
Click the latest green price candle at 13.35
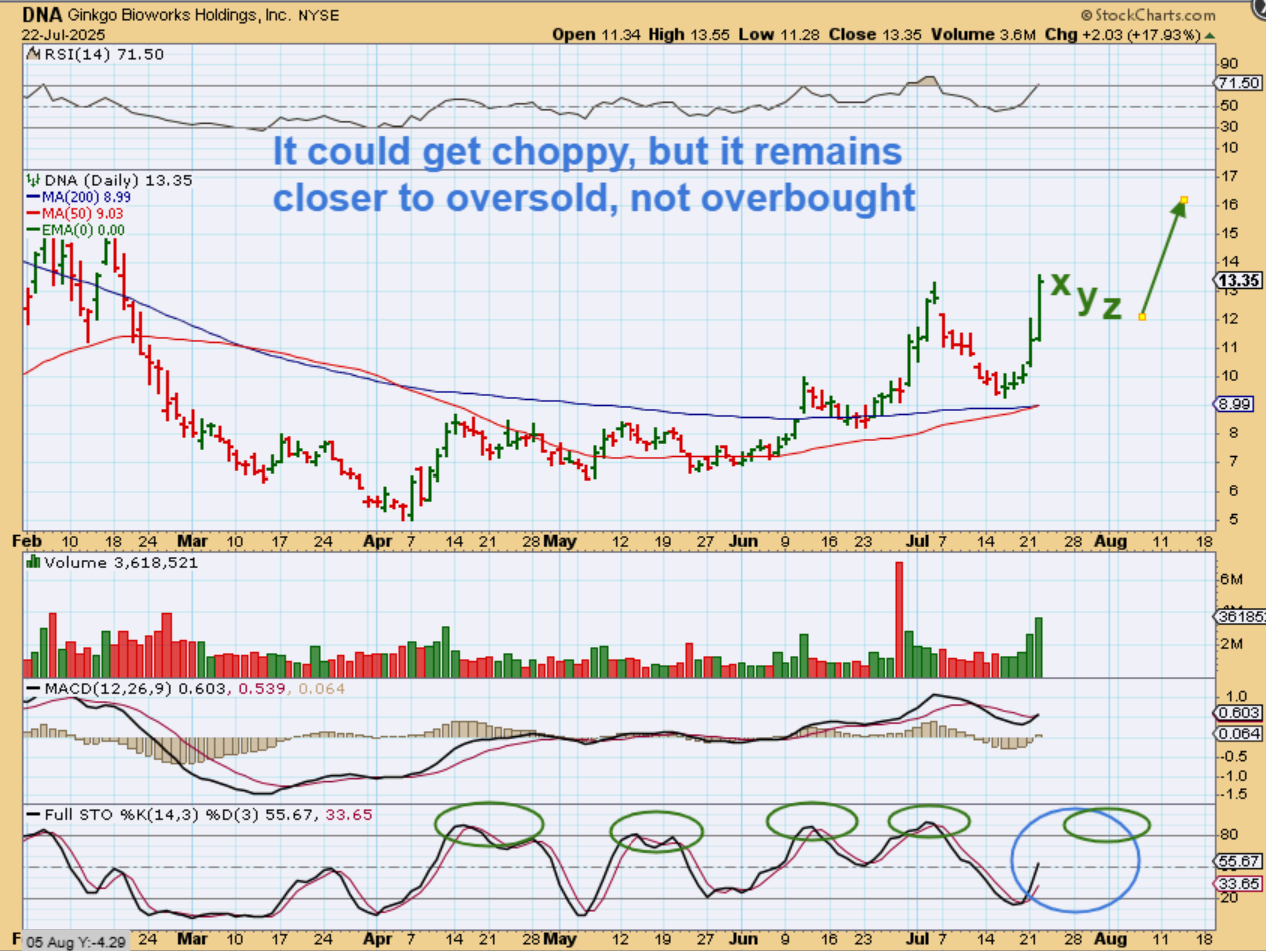pos(1040,307)
